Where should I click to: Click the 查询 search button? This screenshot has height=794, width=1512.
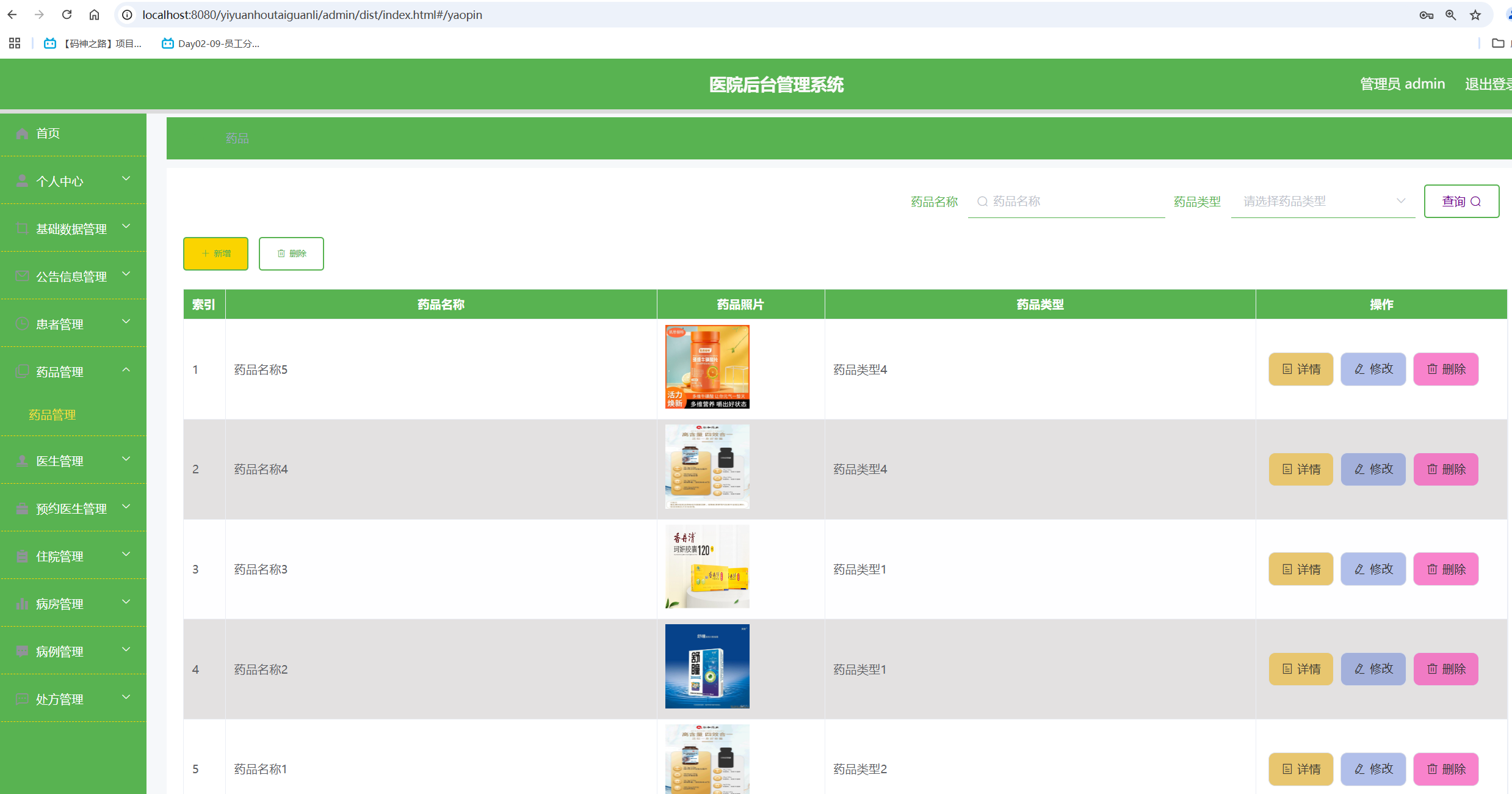pyautogui.click(x=1461, y=202)
